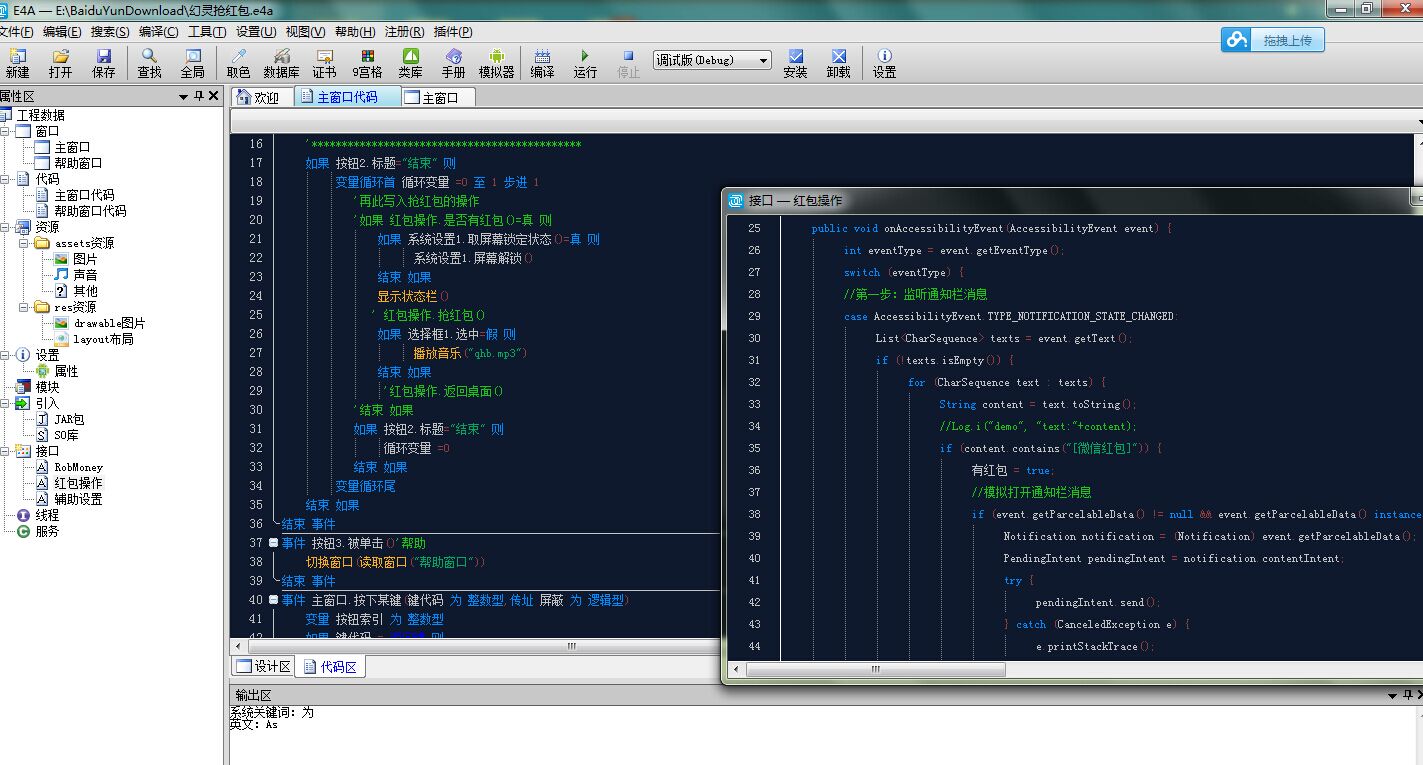The image size is (1423, 765).
Task: Switch to the 欢迎 tab
Action: point(263,97)
